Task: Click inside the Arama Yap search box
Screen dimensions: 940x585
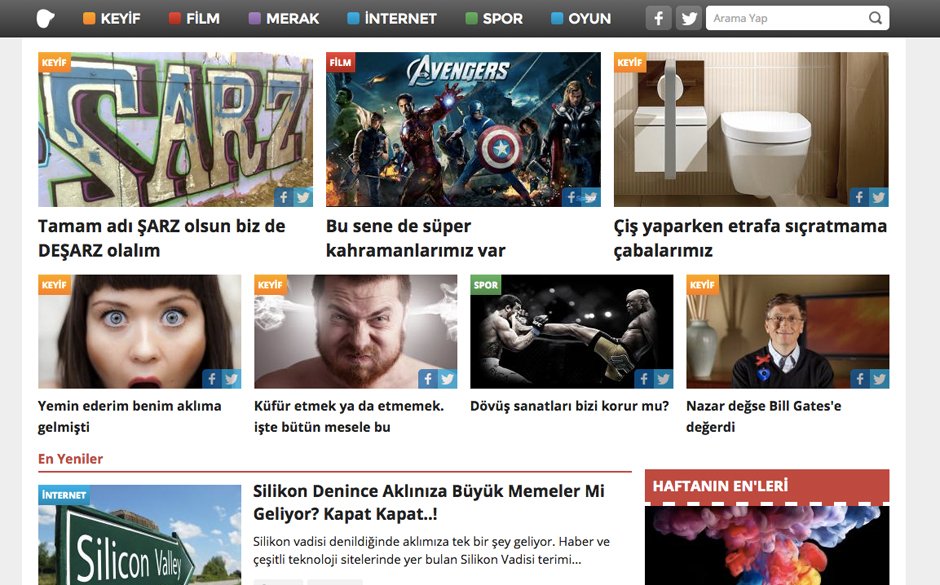Action: click(x=780, y=17)
